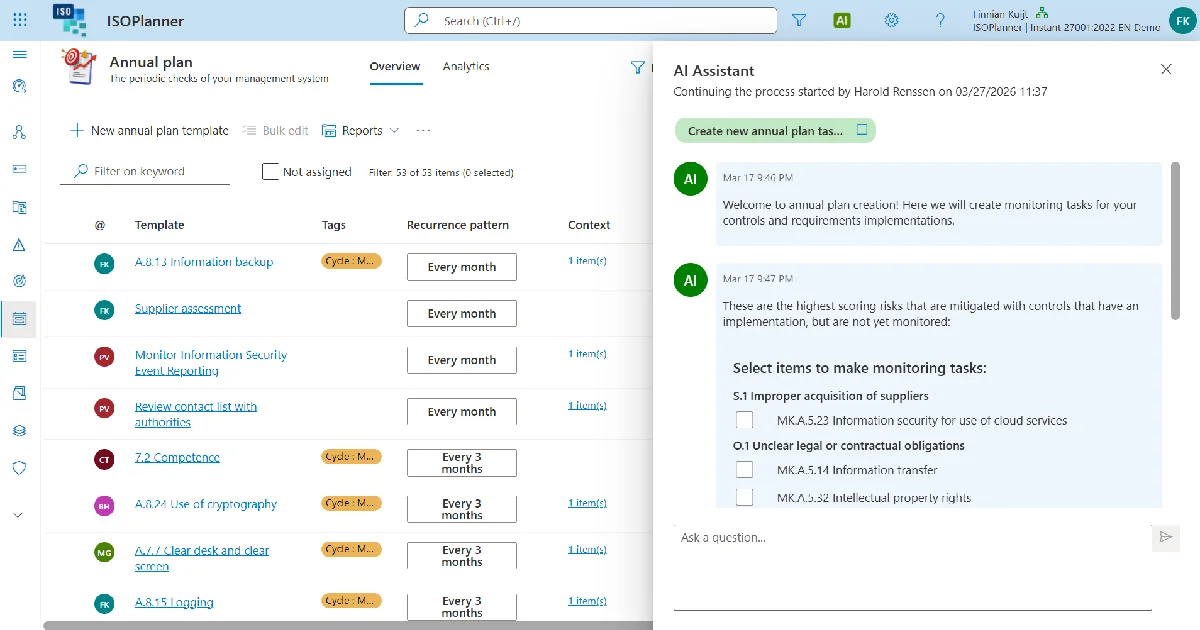Image resolution: width=1200 pixels, height=630 pixels.
Task: Click the global filter funnel in header
Action: 799,20
